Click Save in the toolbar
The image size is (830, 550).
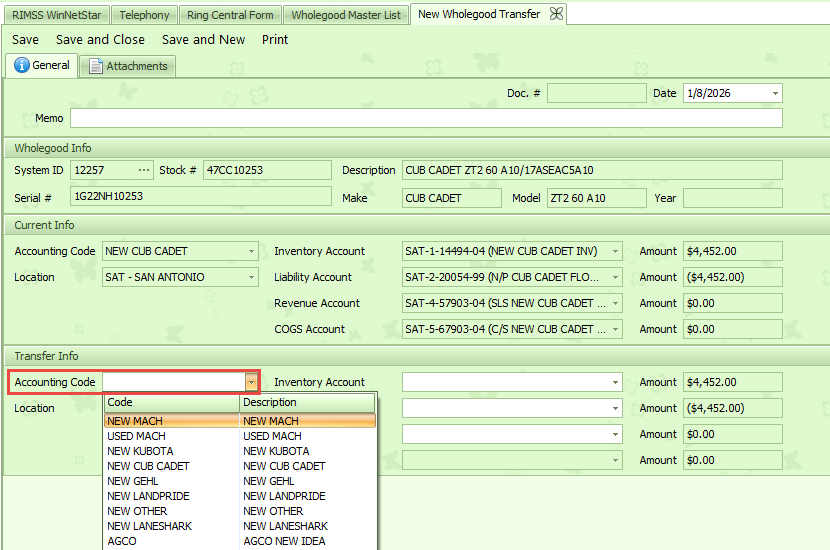click(25, 40)
